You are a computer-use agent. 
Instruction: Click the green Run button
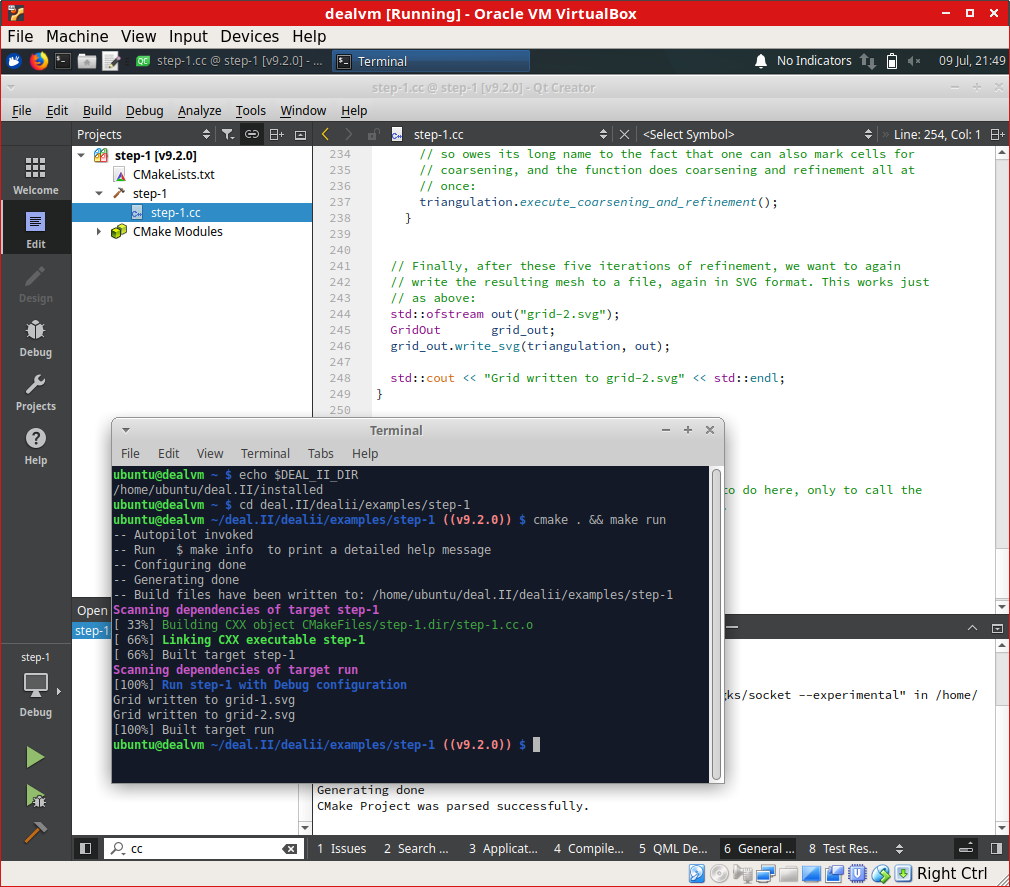click(x=35, y=757)
